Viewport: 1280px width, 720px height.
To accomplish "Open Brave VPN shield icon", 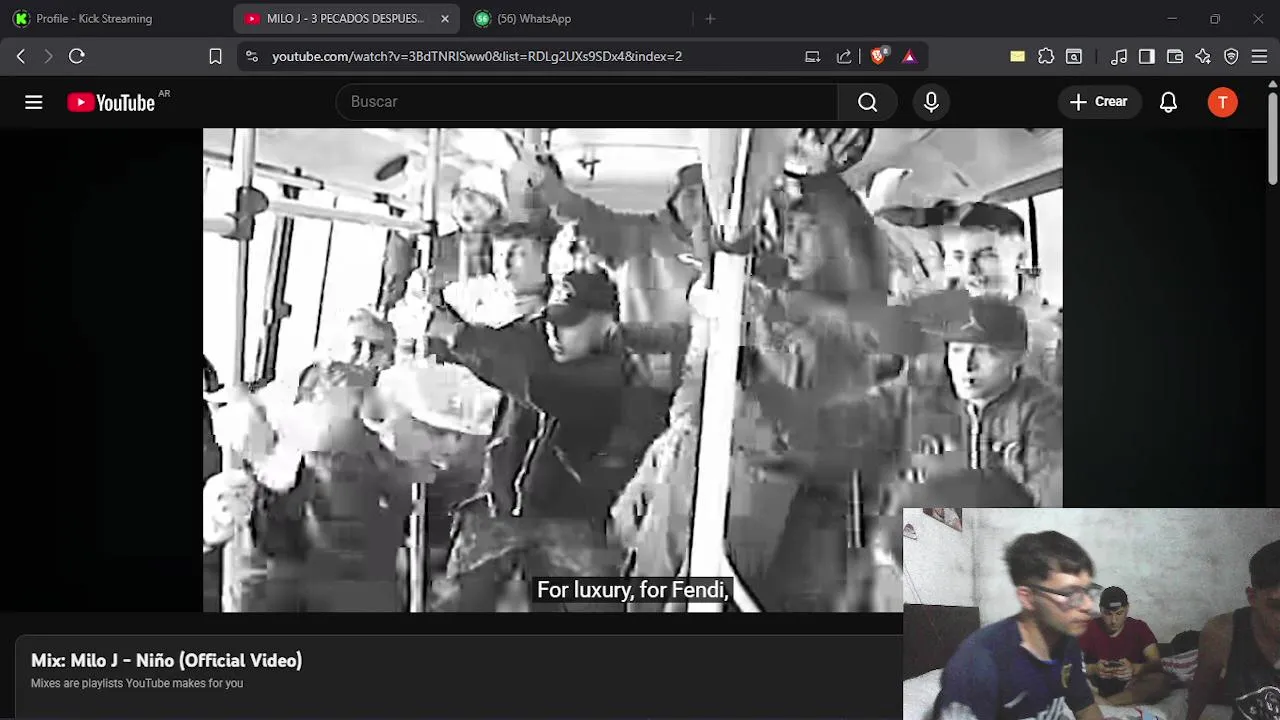I will 1231,56.
